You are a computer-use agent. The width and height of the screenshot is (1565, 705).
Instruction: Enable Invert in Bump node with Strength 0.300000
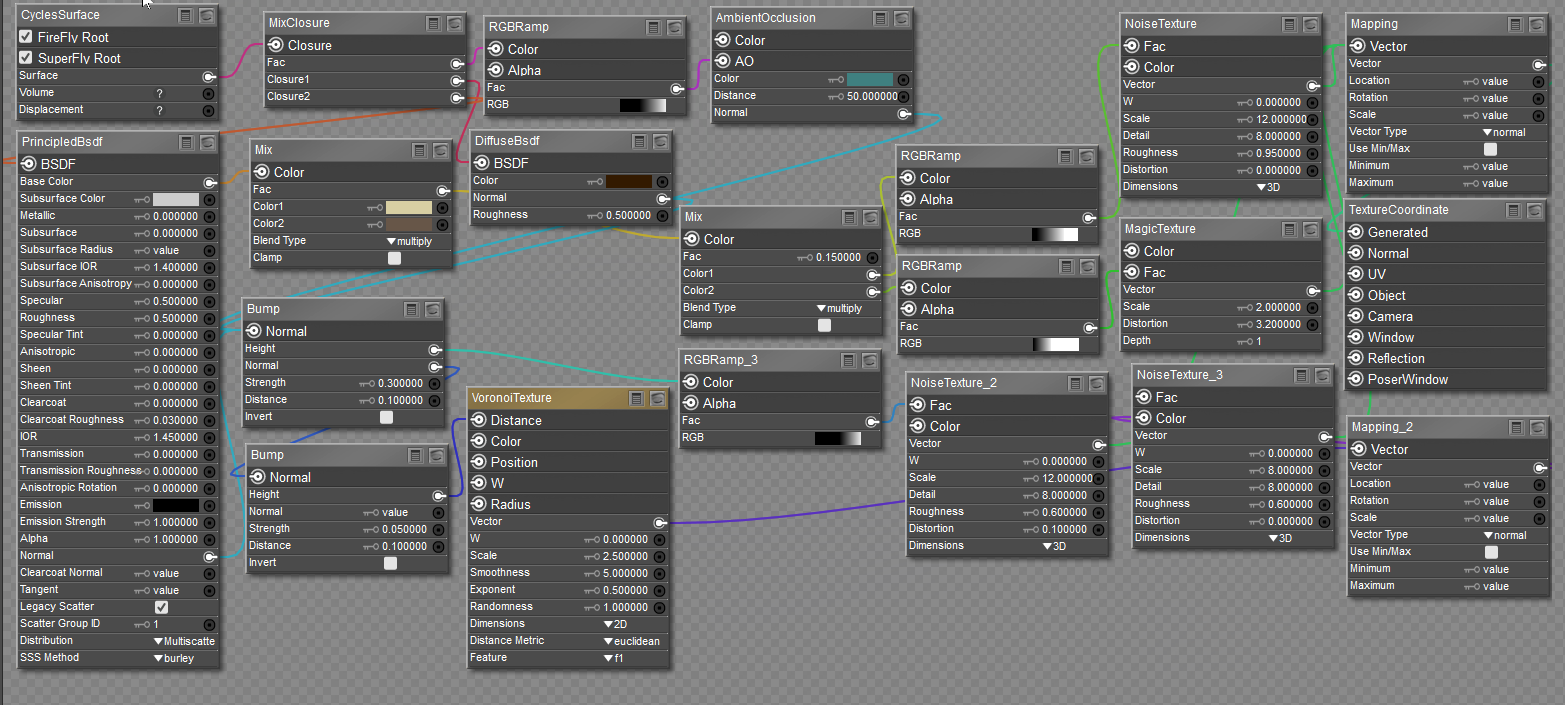point(386,417)
